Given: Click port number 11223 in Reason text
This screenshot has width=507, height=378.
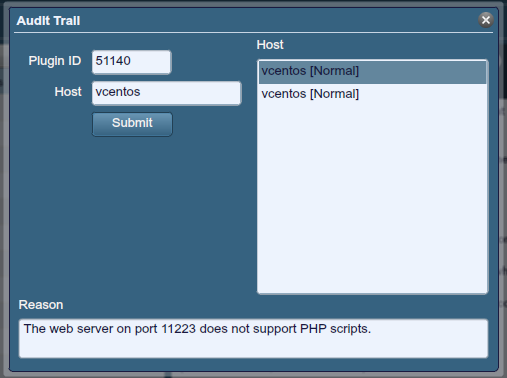Looking at the screenshot, I should [x=178, y=329].
